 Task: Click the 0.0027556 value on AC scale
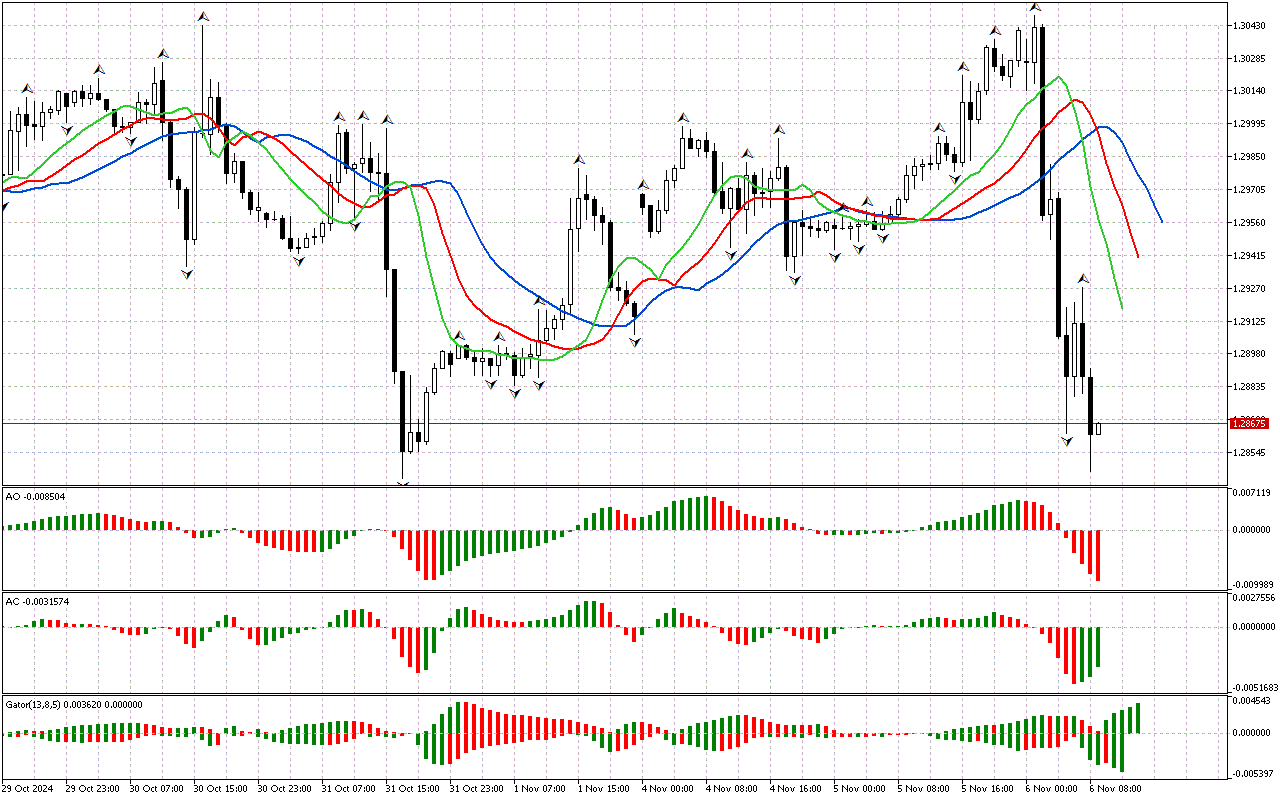(1254, 598)
